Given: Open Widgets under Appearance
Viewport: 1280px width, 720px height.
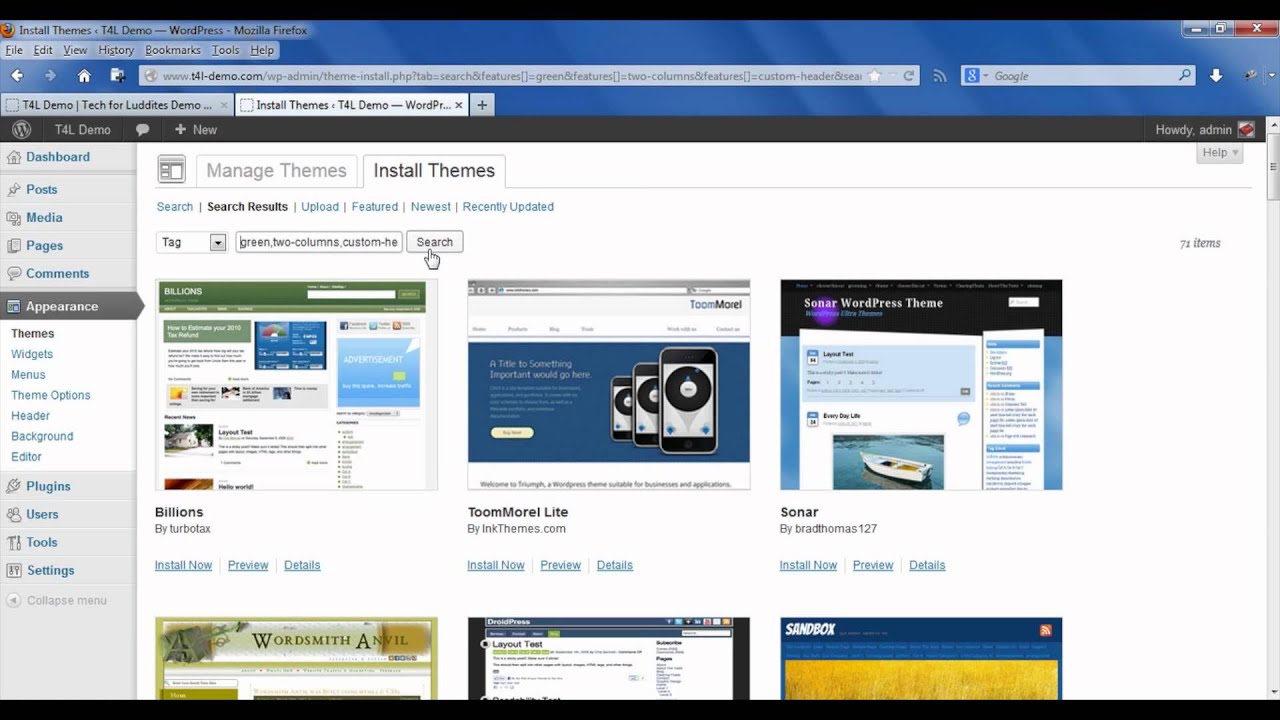Looking at the screenshot, I should tap(32, 354).
